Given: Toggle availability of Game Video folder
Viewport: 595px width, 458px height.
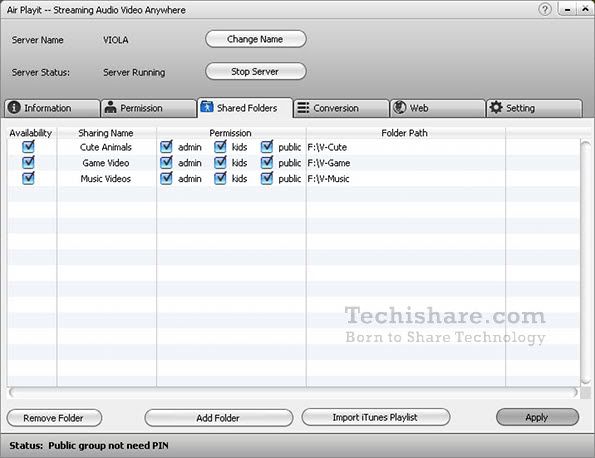Looking at the screenshot, I should (x=28, y=162).
